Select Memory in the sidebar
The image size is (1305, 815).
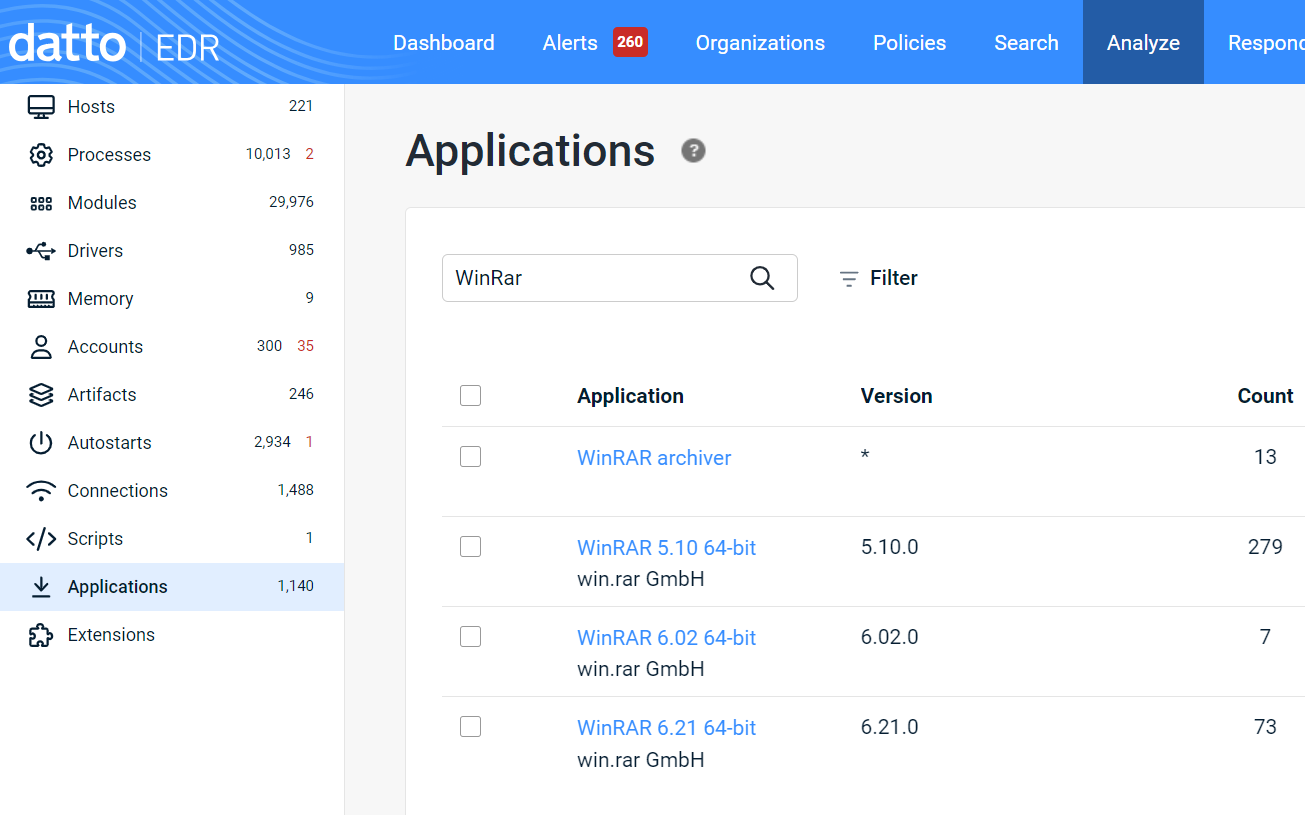172,299
